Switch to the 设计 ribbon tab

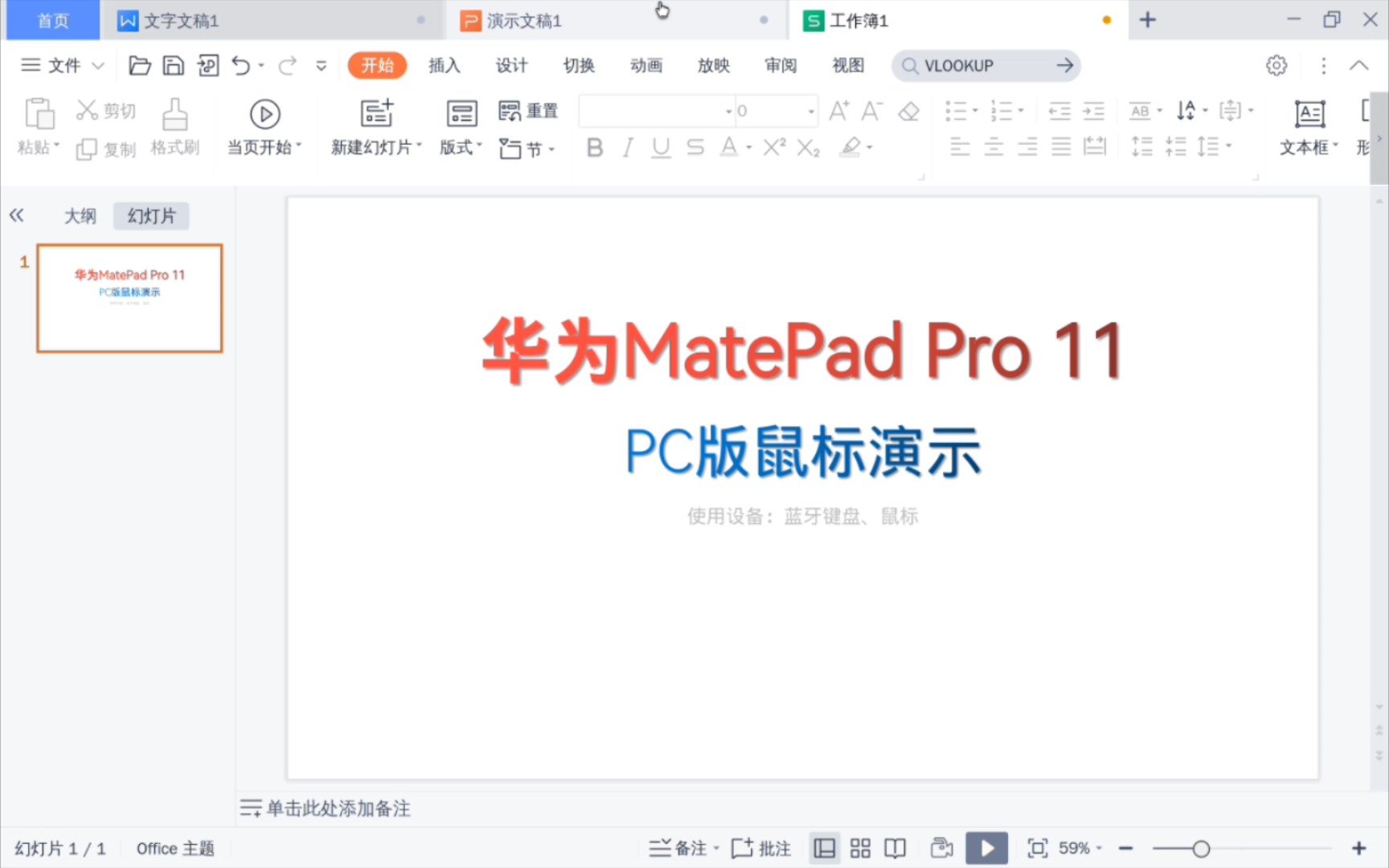[512, 66]
